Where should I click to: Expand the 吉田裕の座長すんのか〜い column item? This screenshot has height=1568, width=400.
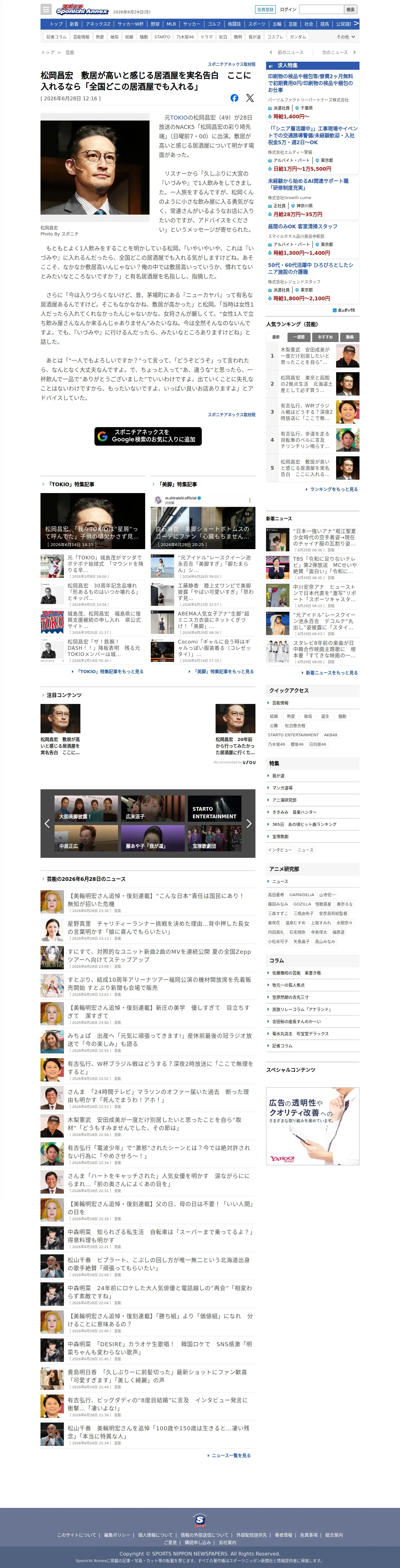(x=312, y=1021)
